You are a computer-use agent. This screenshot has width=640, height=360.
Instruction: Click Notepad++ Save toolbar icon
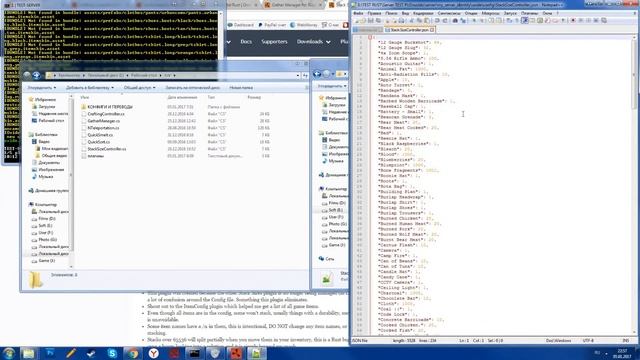(x=371, y=20)
